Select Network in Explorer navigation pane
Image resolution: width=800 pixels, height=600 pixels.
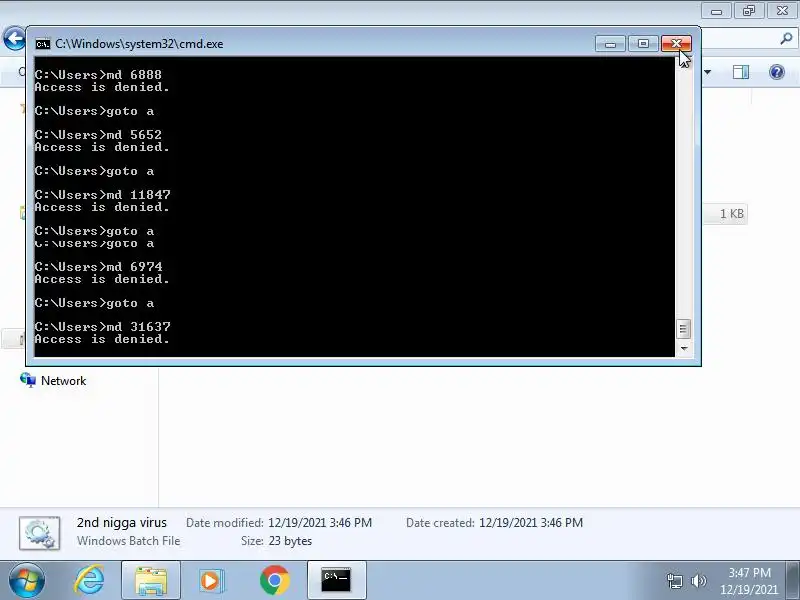coord(53,381)
